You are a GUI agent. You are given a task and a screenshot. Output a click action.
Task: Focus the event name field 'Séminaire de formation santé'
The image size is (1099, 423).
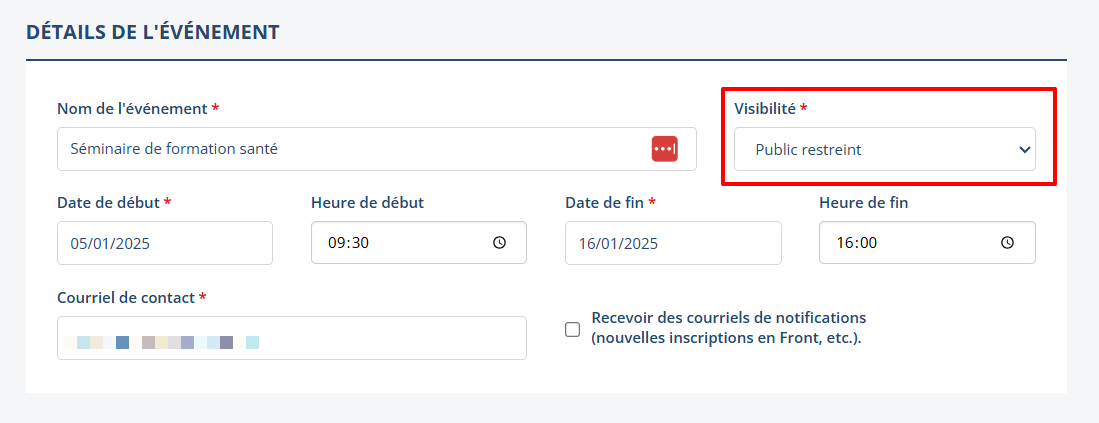point(350,149)
